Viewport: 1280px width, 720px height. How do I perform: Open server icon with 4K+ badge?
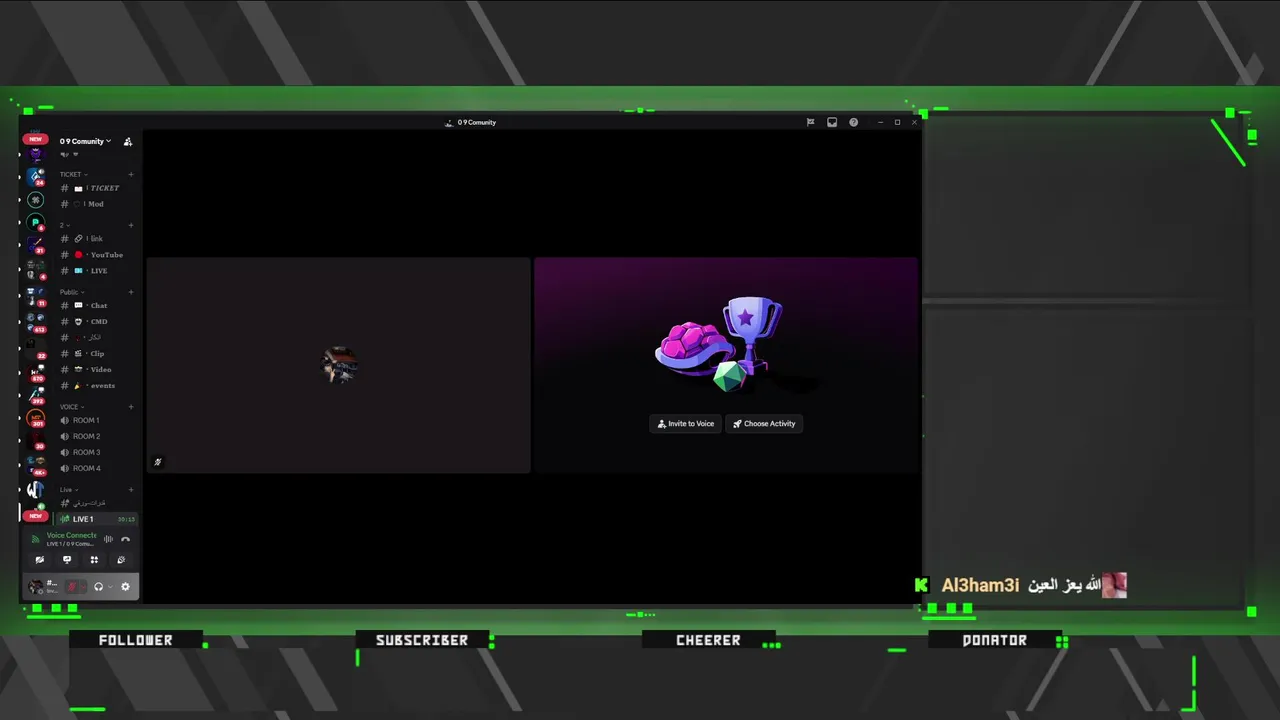36,465
